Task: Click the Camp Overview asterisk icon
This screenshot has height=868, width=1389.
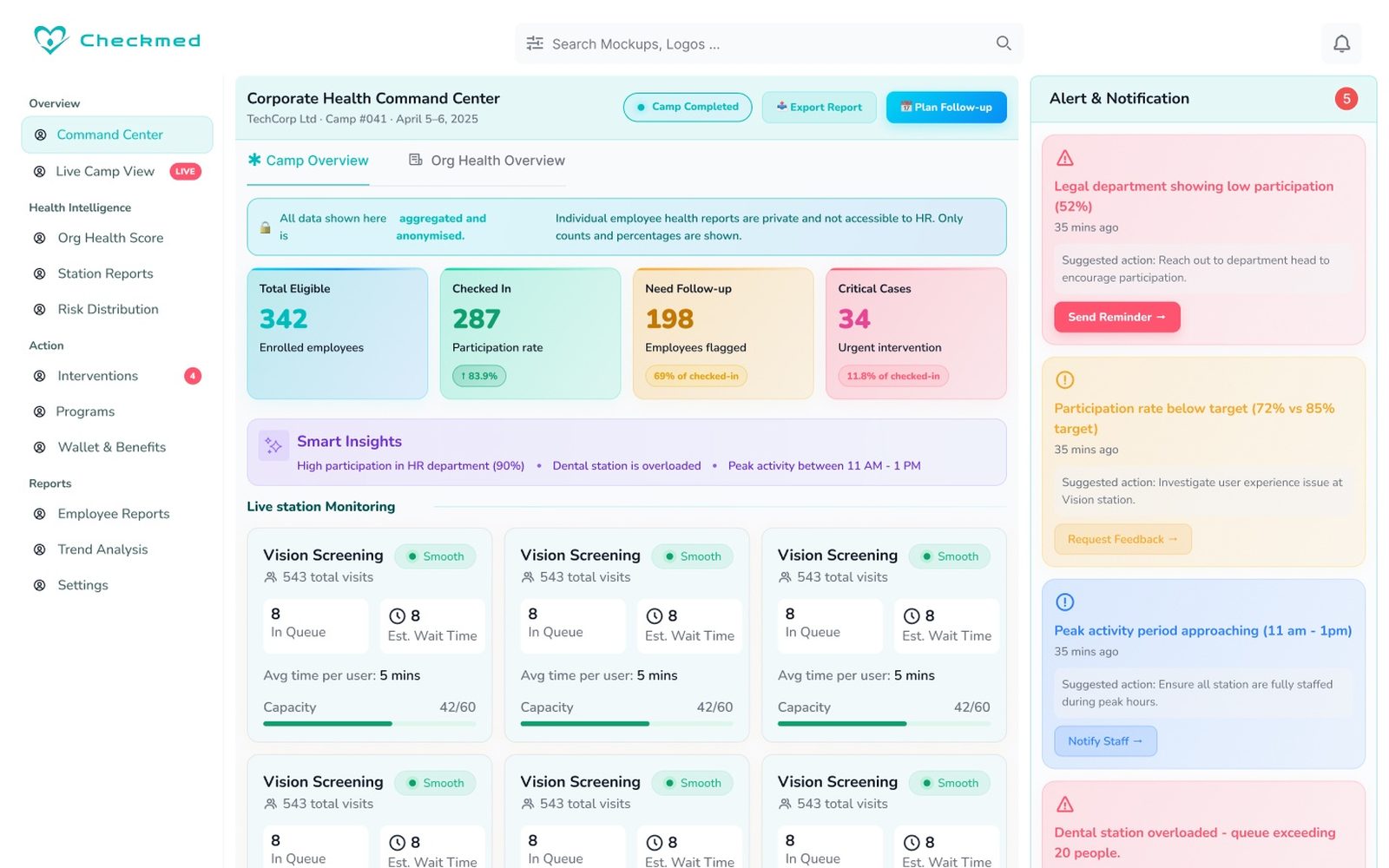Action: pyautogui.click(x=254, y=160)
